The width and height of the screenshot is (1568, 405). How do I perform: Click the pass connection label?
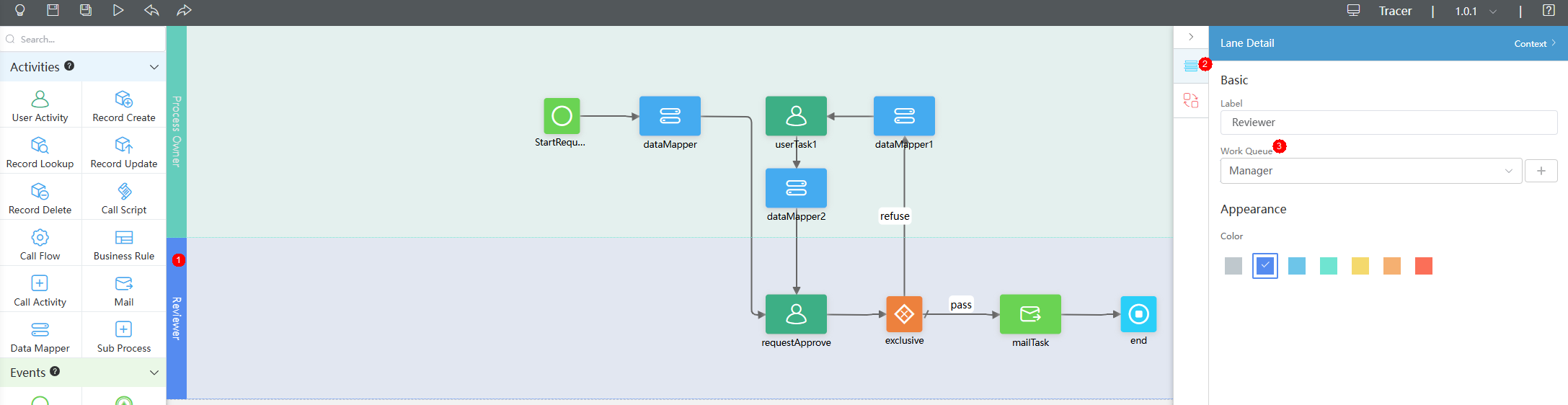pyautogui.click(x=961, y=304)
